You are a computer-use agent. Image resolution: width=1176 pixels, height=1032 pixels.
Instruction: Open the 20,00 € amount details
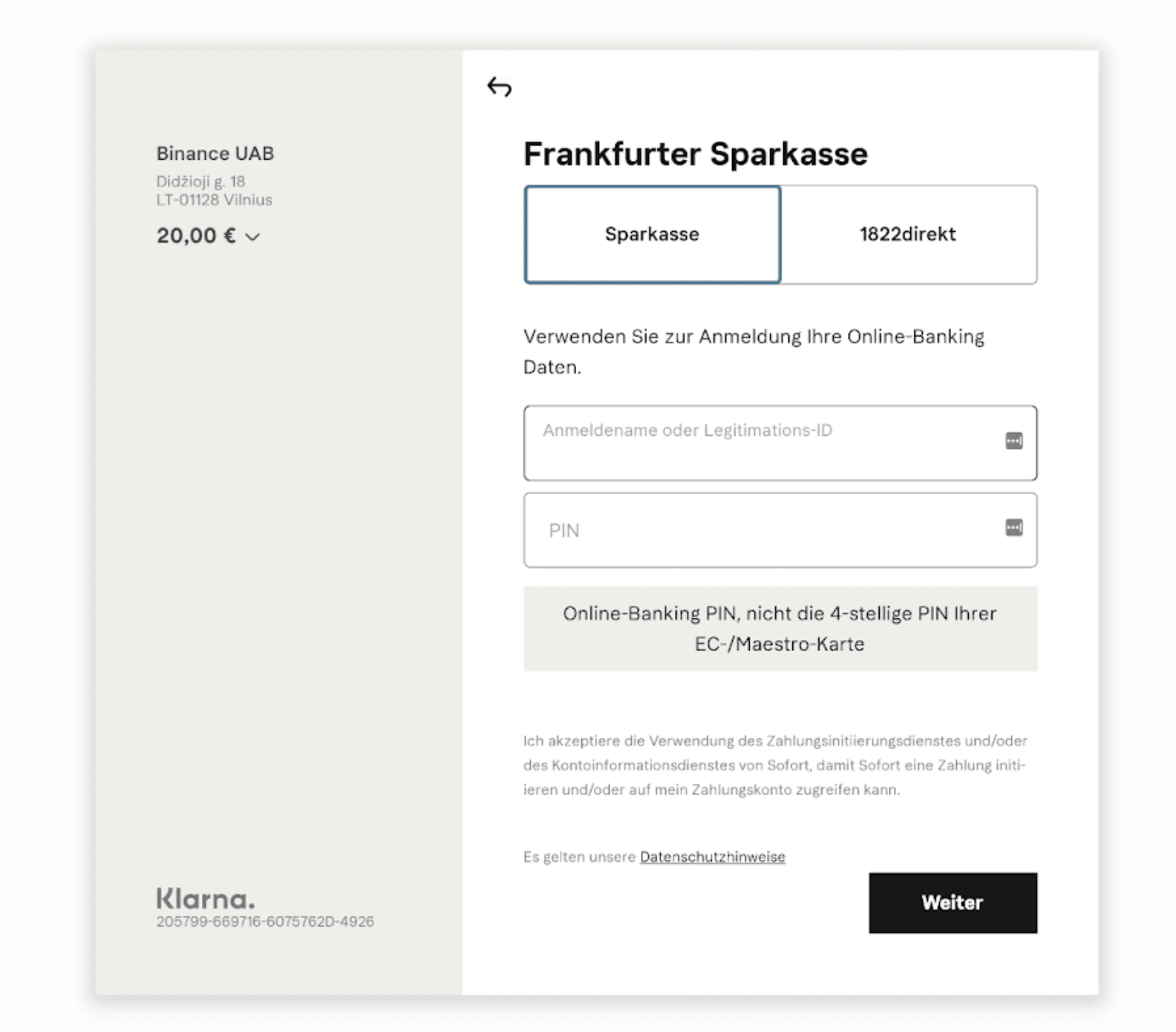(196, 236)
